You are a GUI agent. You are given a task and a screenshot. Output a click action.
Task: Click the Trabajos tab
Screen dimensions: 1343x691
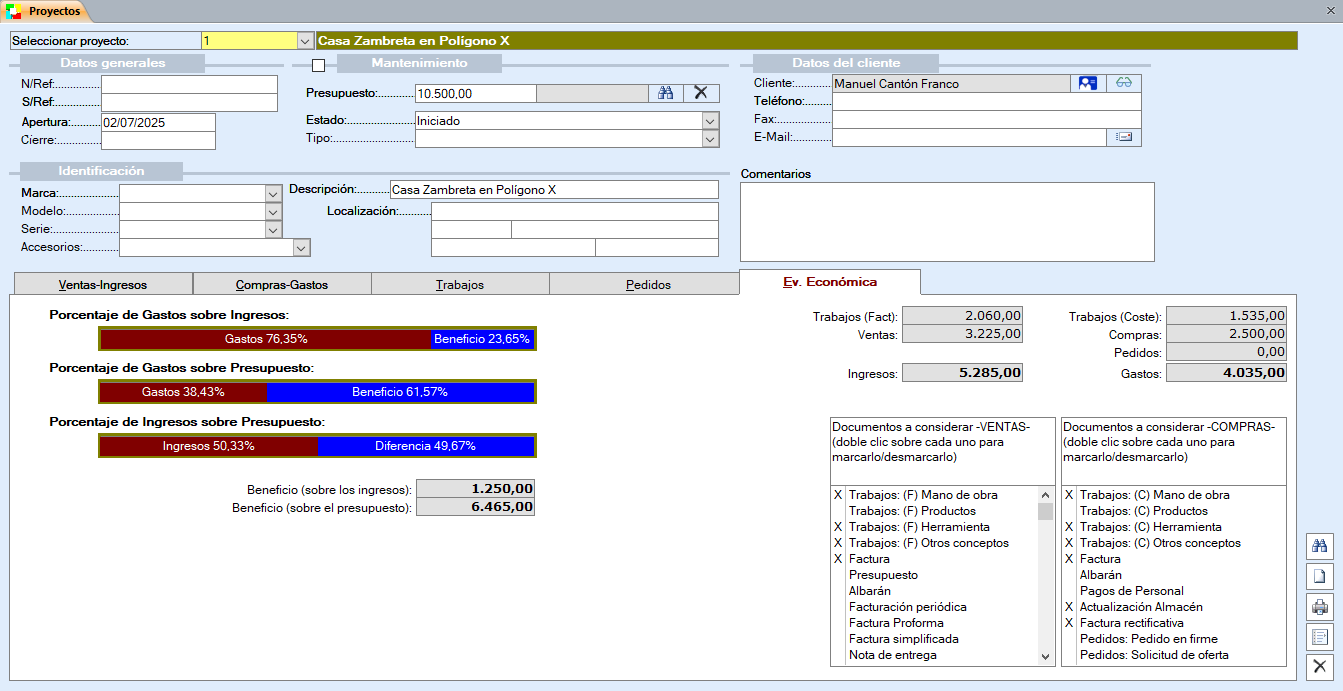click(x=460, y=284)
